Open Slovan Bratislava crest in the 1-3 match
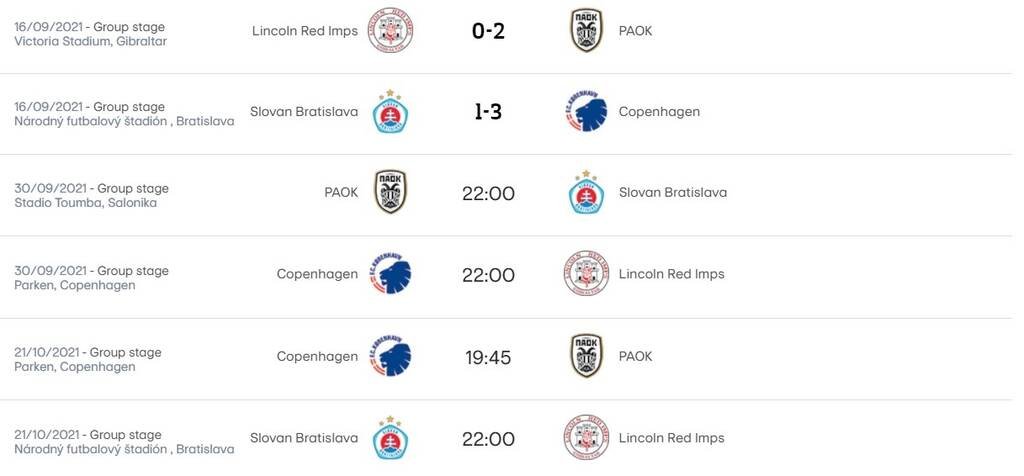Screen dimensions: 1024x476 click(390, 112)
